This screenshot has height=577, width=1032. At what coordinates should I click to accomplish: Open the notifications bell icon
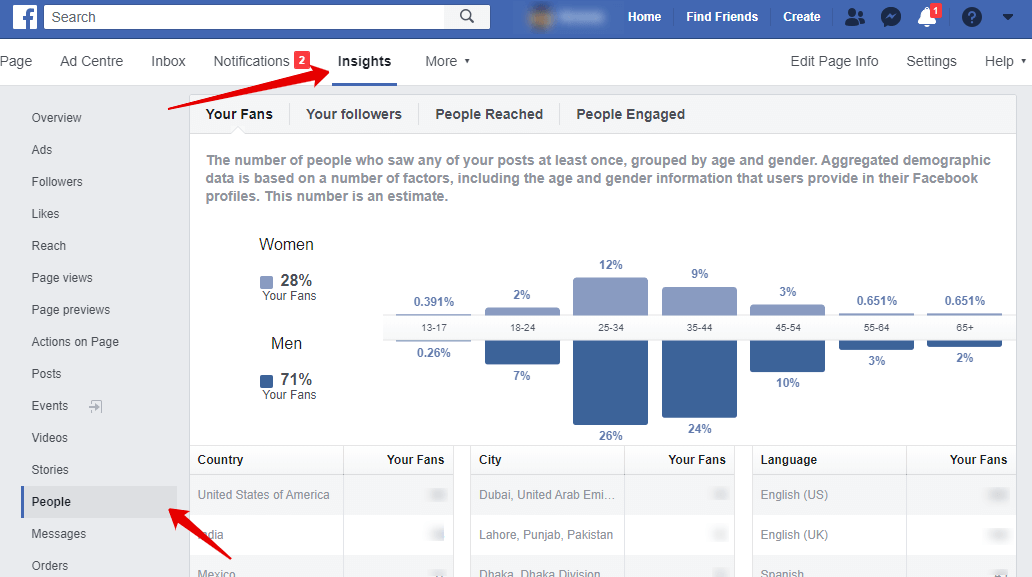(927, 16)
